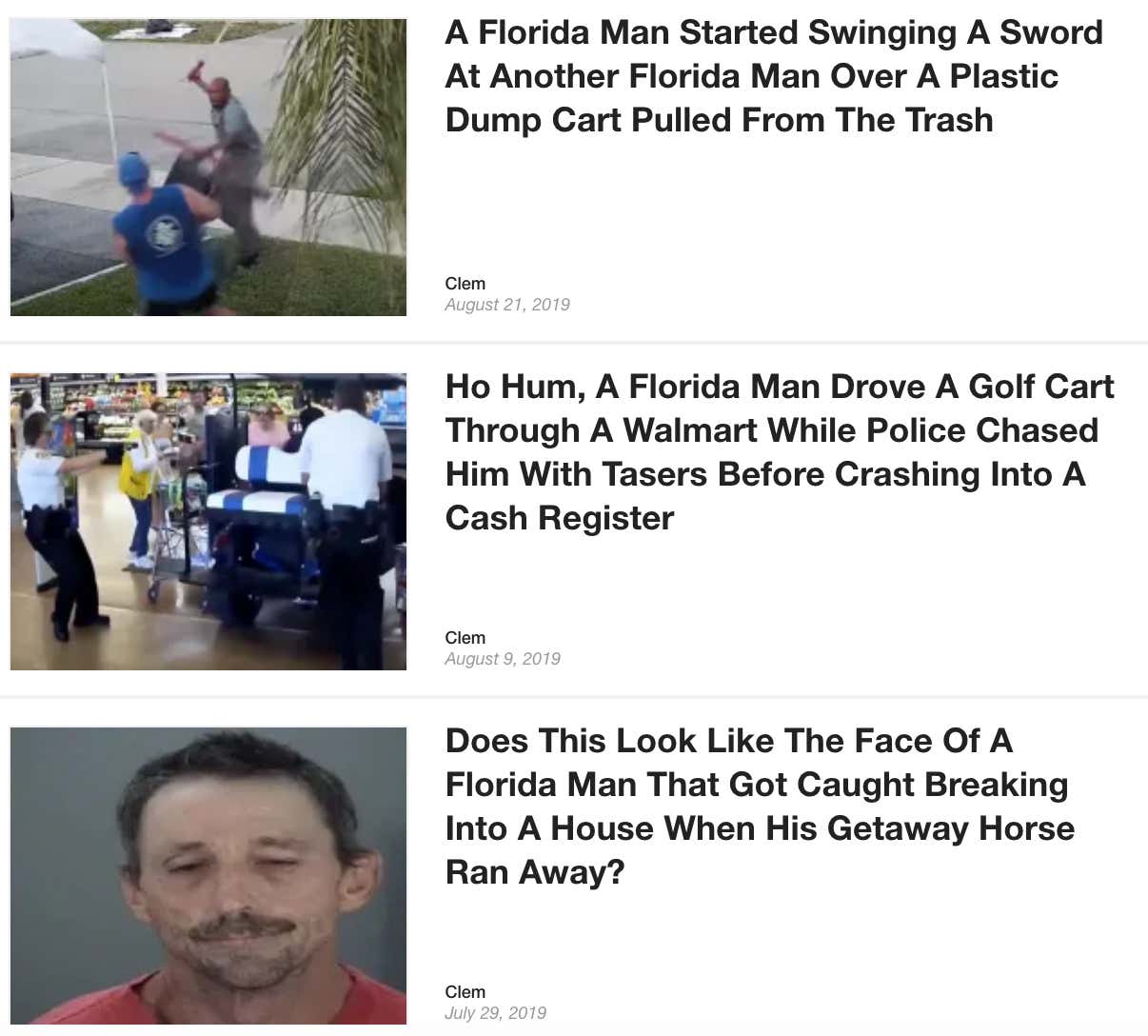Screen dimensions: 1148x1036
Task: Click "Ho Hum, A Florida Man Drove" line
Action: (x=685, y=387)
